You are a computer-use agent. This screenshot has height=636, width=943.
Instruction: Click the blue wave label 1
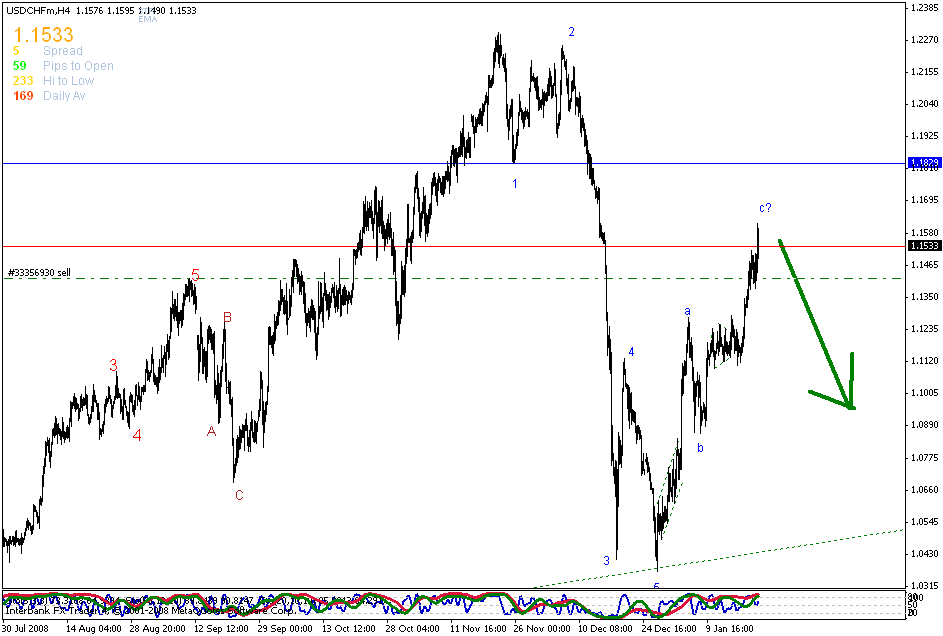tap(515, 184)
